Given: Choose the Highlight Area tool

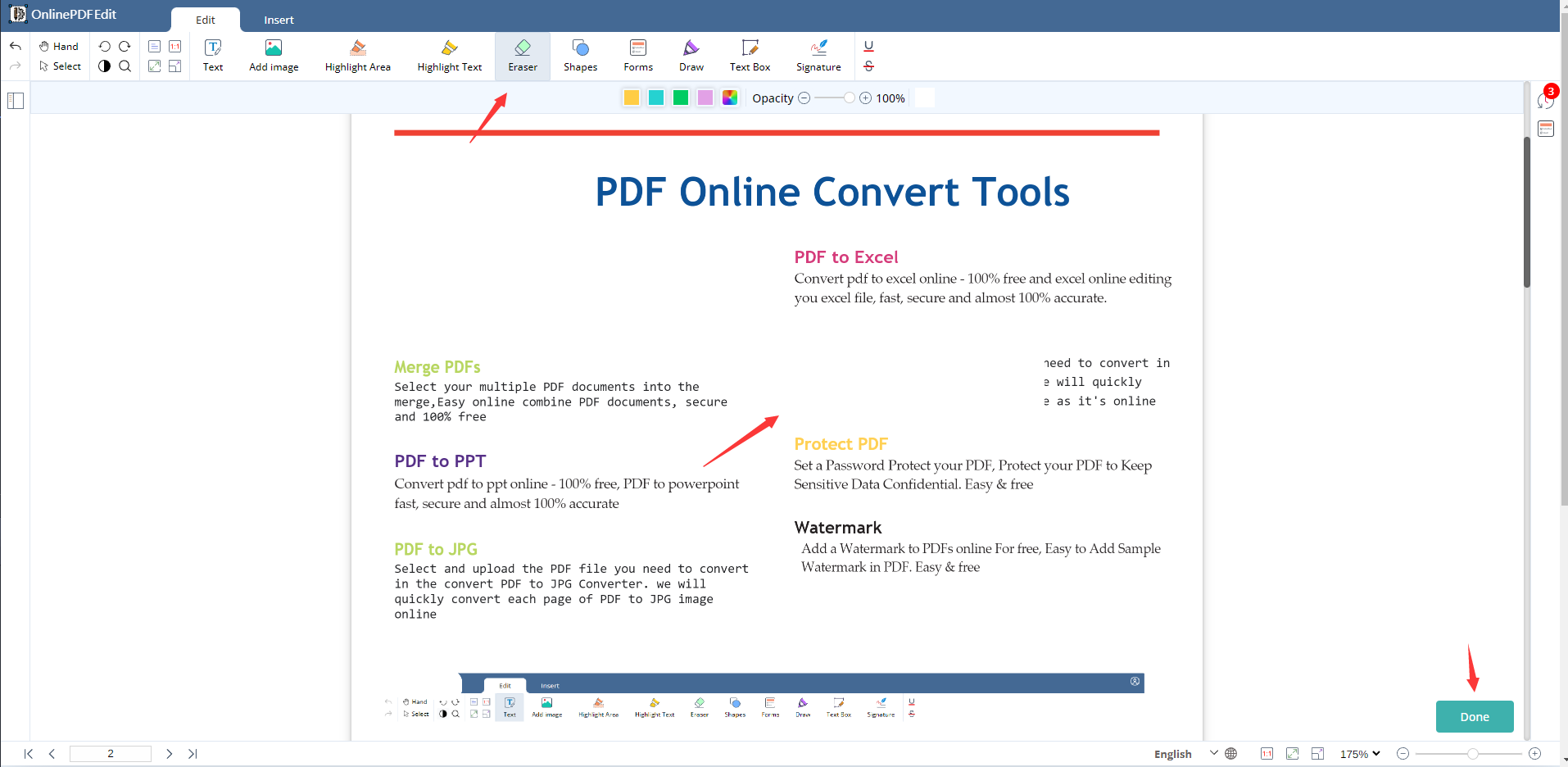Looking at the screenshot, I should click(x=357, y=56).
